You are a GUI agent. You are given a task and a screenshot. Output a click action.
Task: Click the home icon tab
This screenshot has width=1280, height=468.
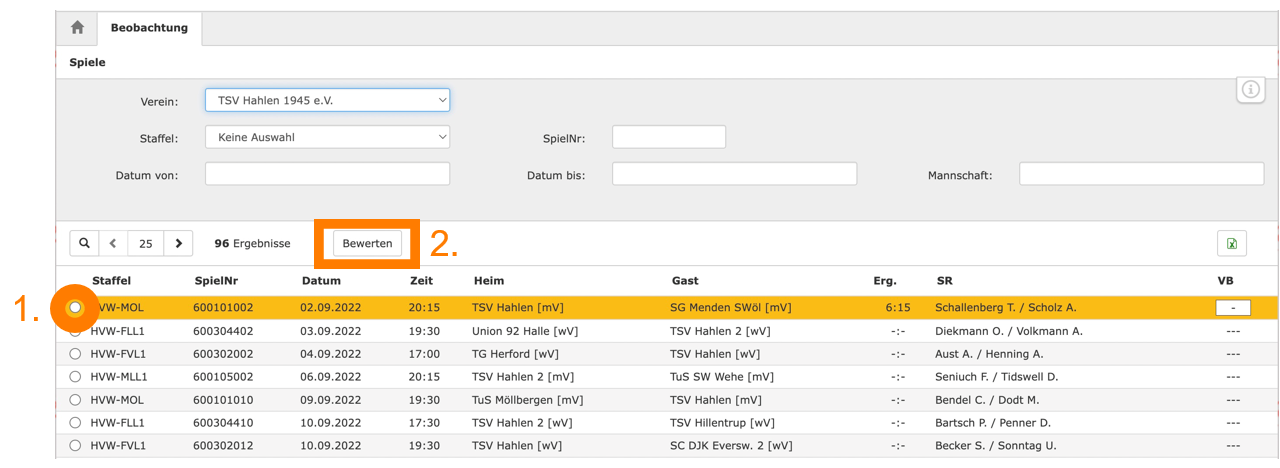tap(76, 28)
